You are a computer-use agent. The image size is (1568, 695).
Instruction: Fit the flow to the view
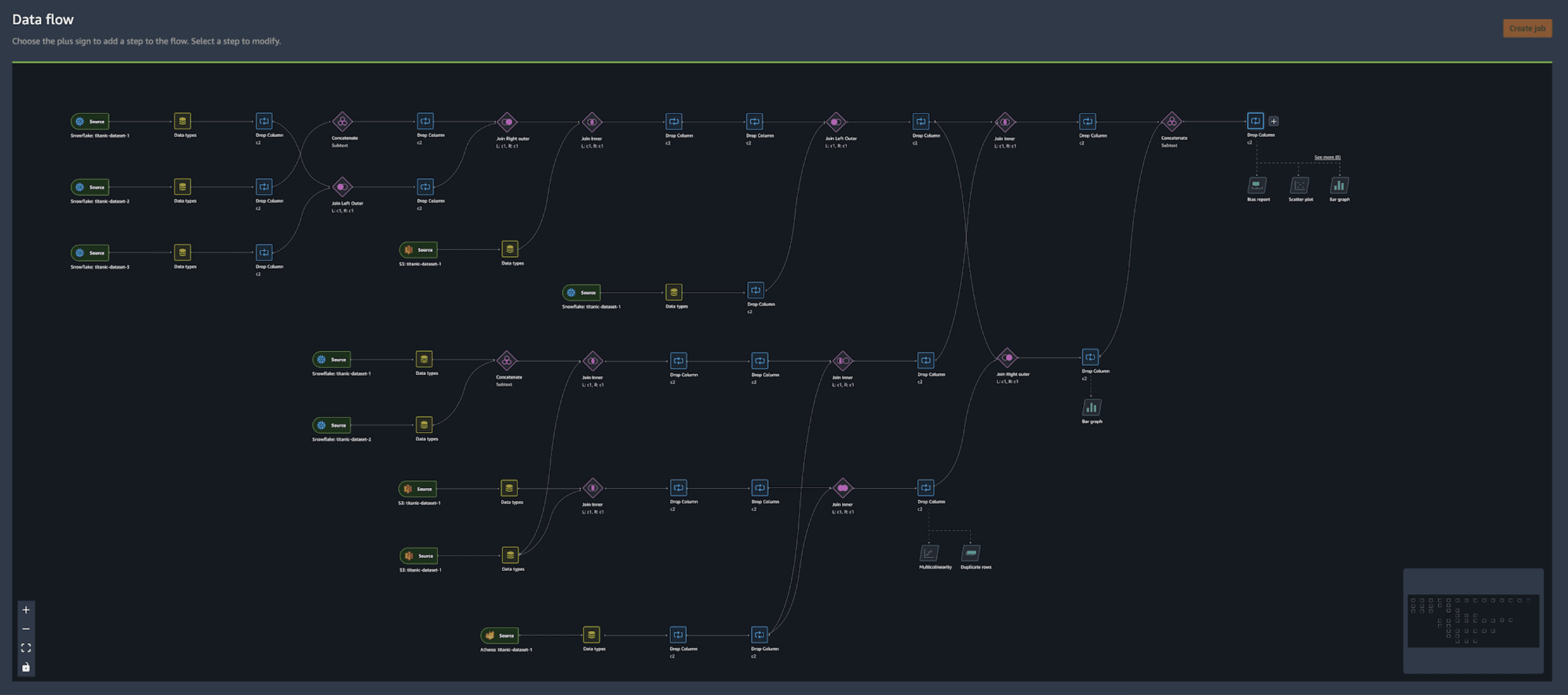26,648
